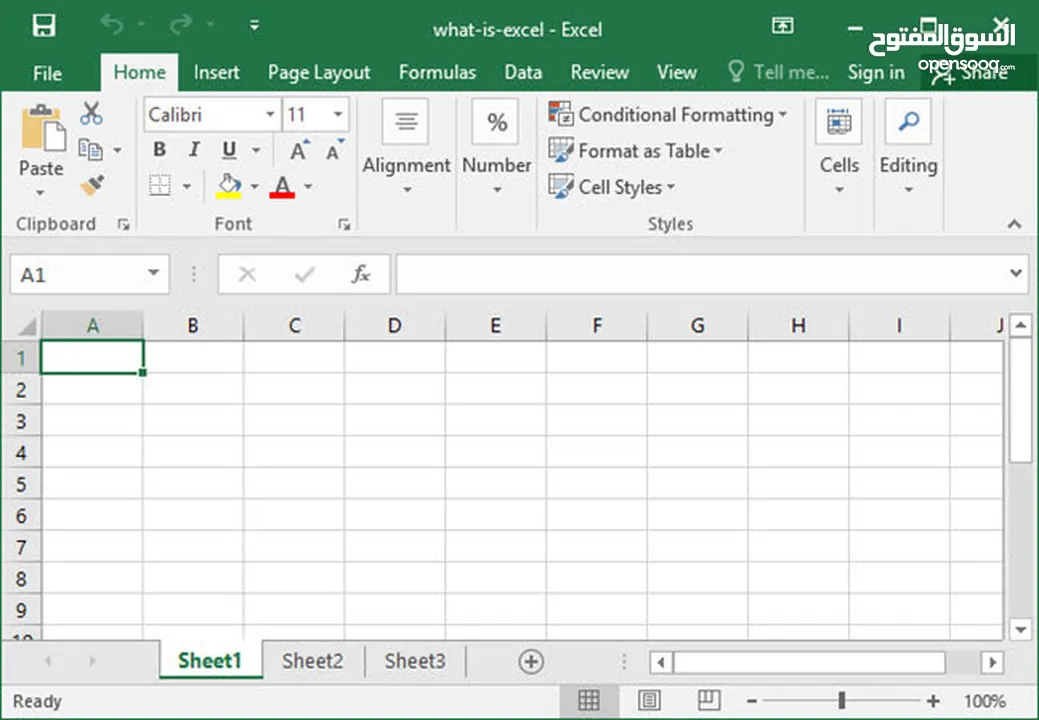Click Sign in
The image size is (1039, 720).
tap(876, 72)
